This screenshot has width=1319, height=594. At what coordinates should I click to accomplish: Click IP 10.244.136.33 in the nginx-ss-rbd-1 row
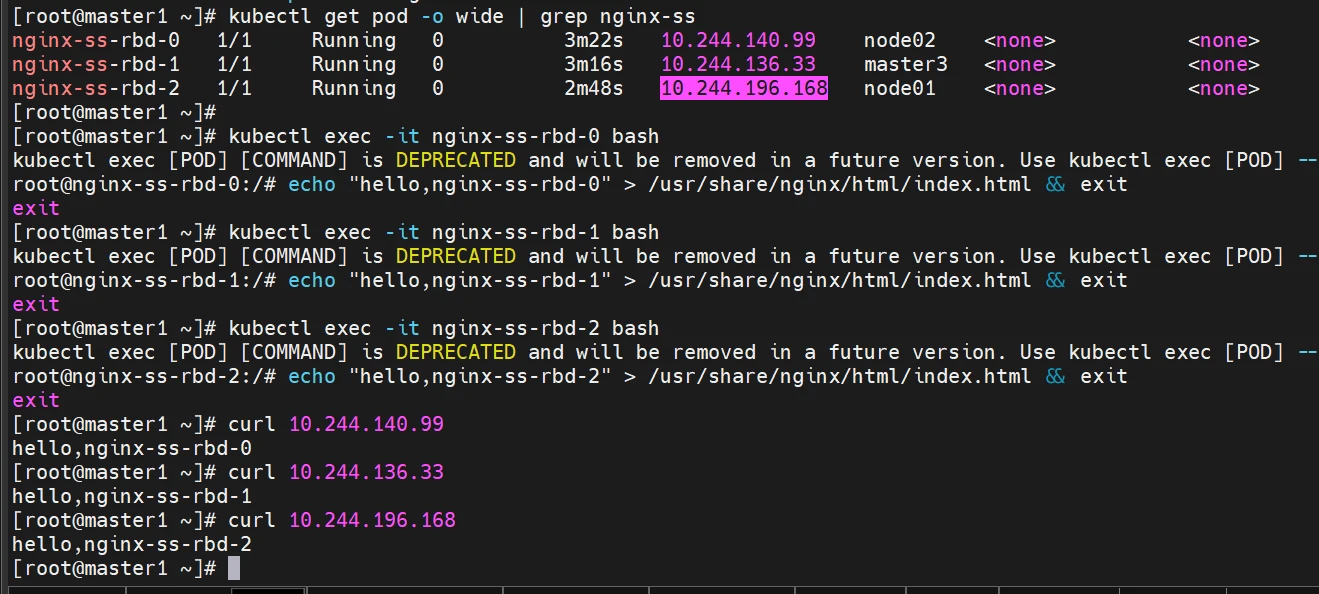[738, 64]
